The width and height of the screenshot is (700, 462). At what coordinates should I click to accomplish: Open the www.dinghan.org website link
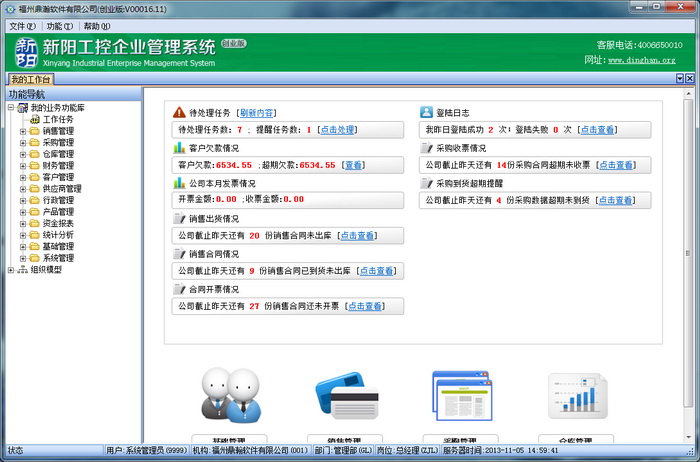point(642,60)
